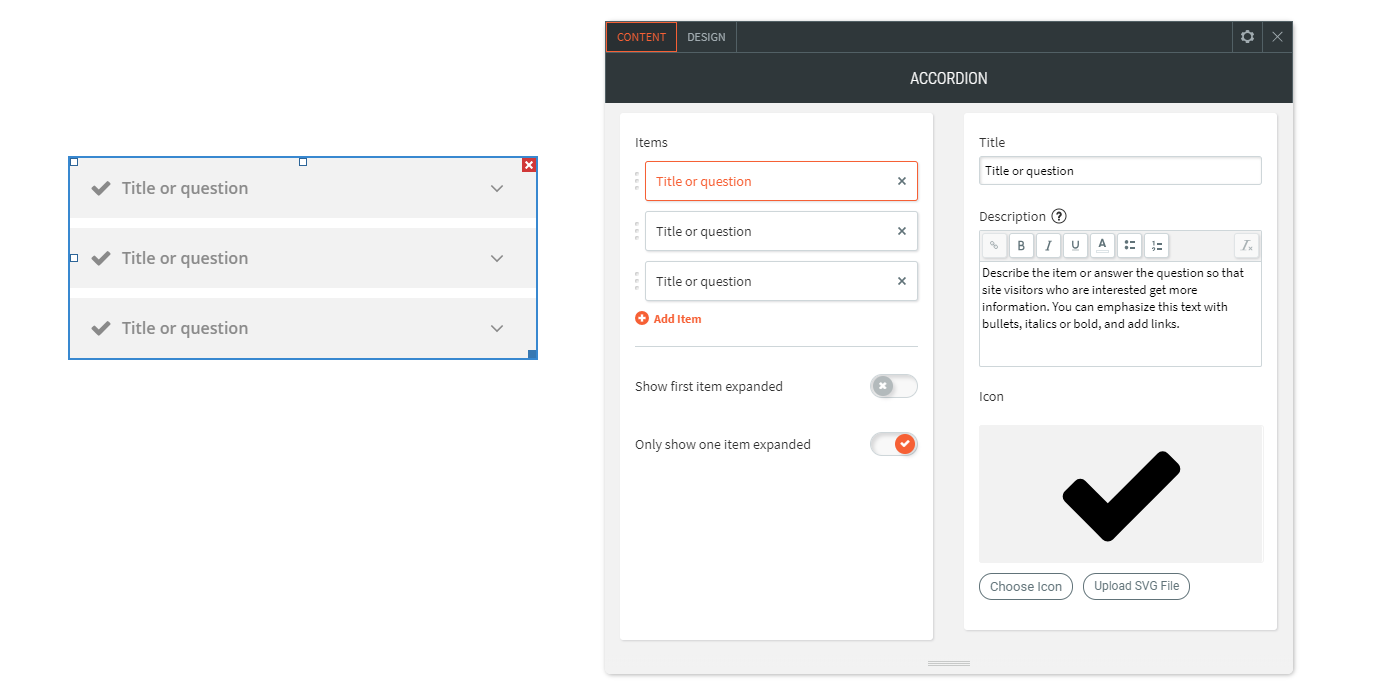Apply italic formatting to the description
This screenshot has width=1396, height=695.
[1048, 245]
